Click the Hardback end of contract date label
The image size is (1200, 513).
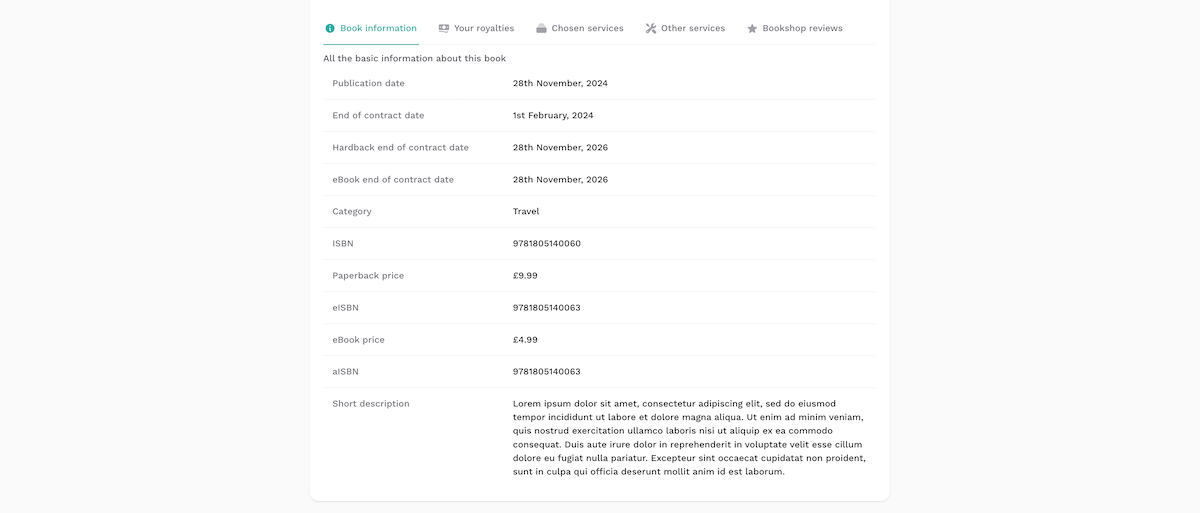pos(400,147)
